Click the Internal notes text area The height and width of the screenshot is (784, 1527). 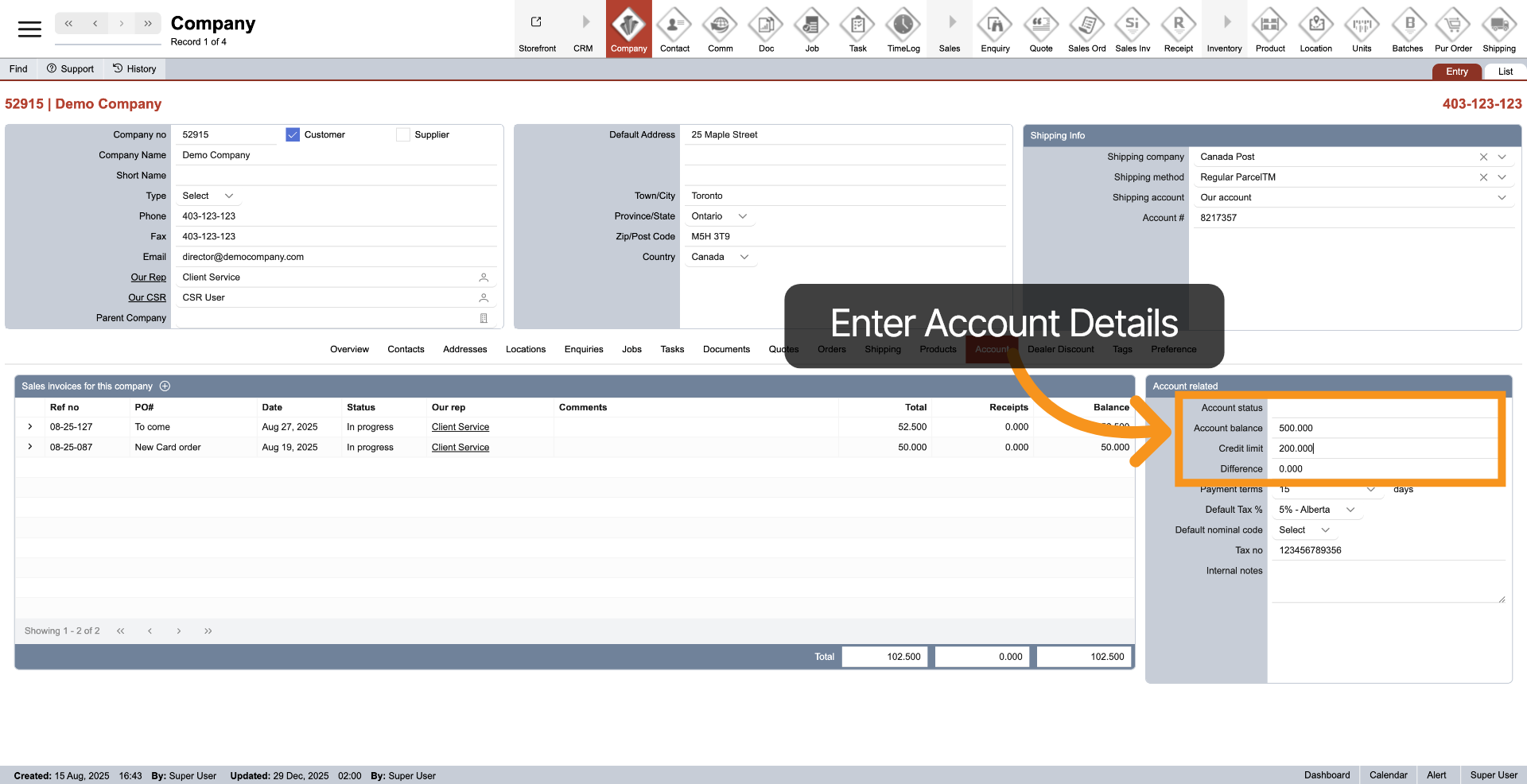pos(1387,583)
